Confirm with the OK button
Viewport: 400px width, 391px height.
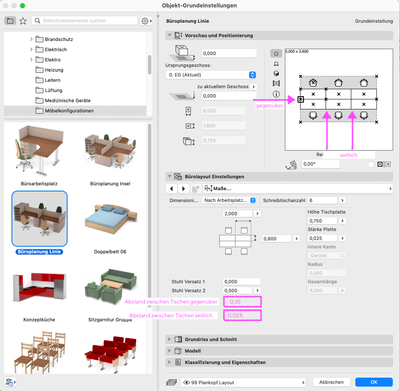tap(374, 382)
